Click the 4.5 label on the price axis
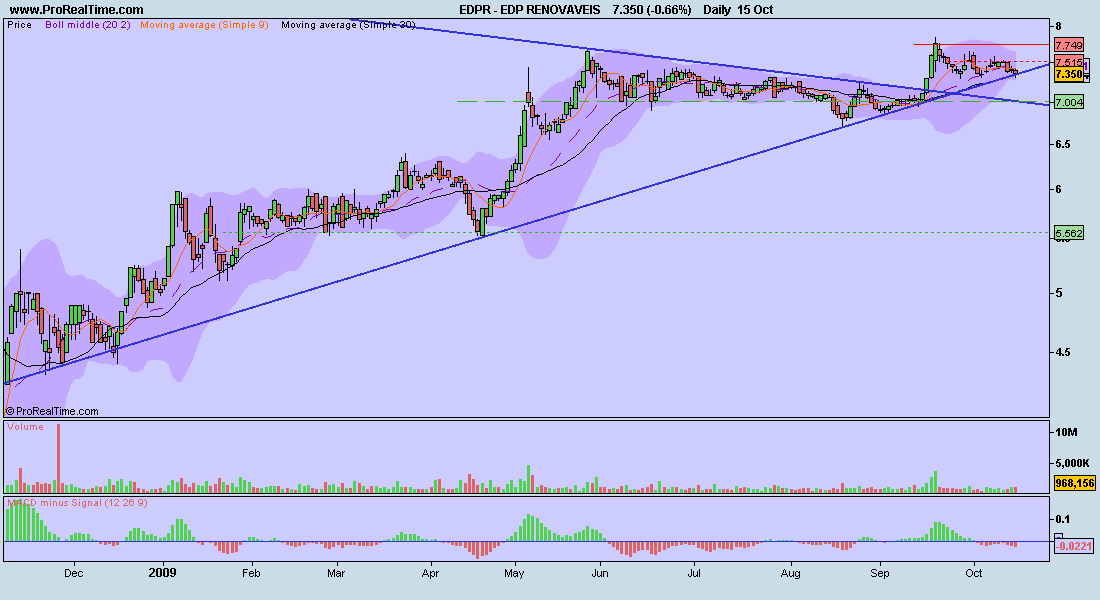 tap(1063, 353)
